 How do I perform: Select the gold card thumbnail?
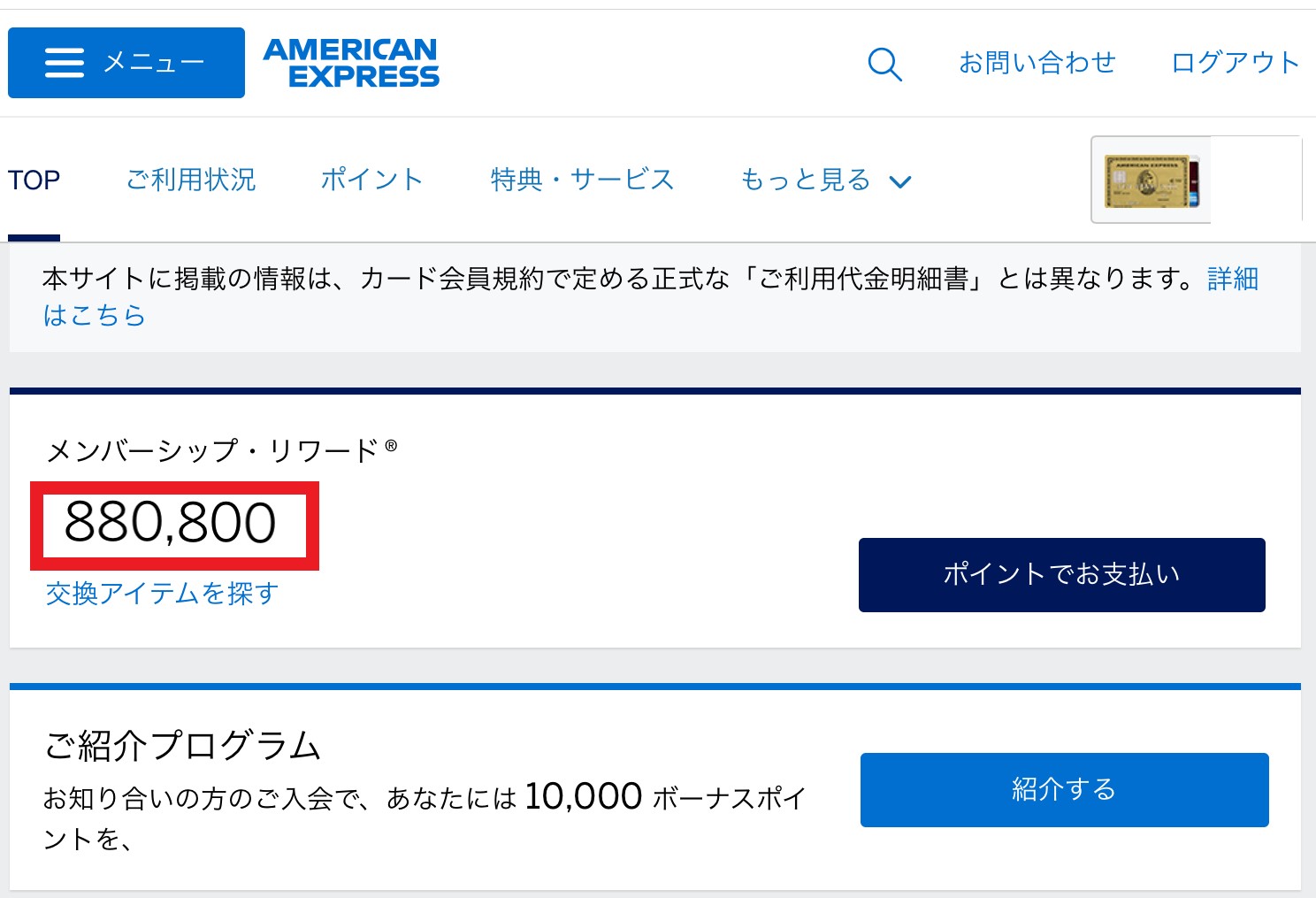point(1151,180)
